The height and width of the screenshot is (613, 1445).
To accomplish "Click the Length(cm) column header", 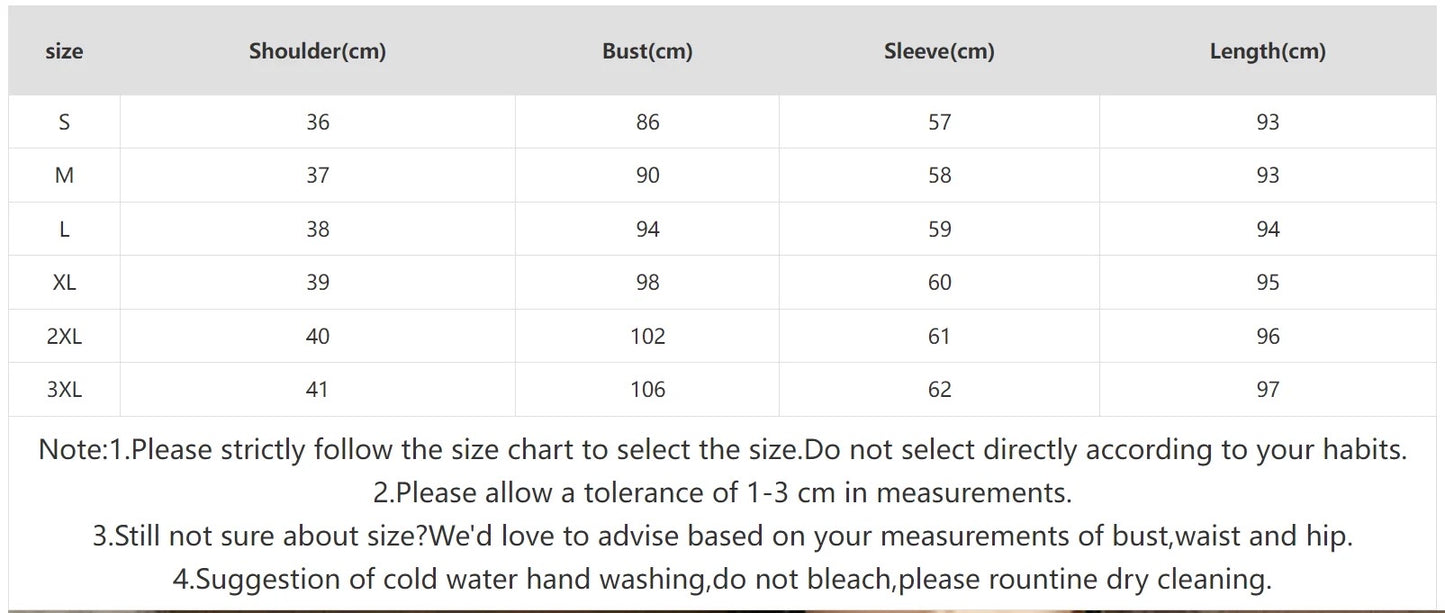I will pos(1267,51).
